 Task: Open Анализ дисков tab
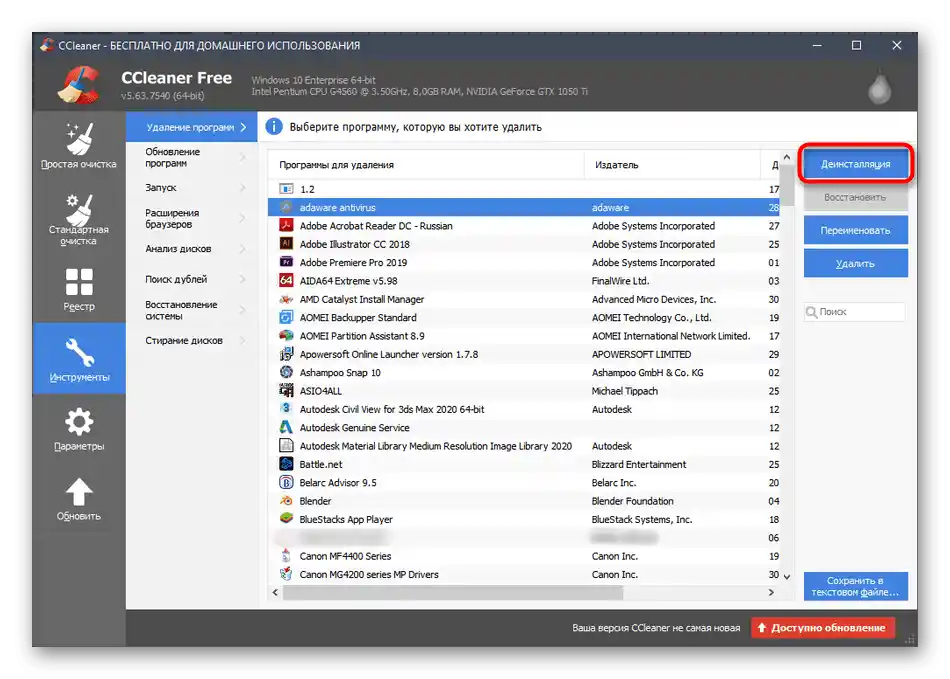[x=191, y=249]
